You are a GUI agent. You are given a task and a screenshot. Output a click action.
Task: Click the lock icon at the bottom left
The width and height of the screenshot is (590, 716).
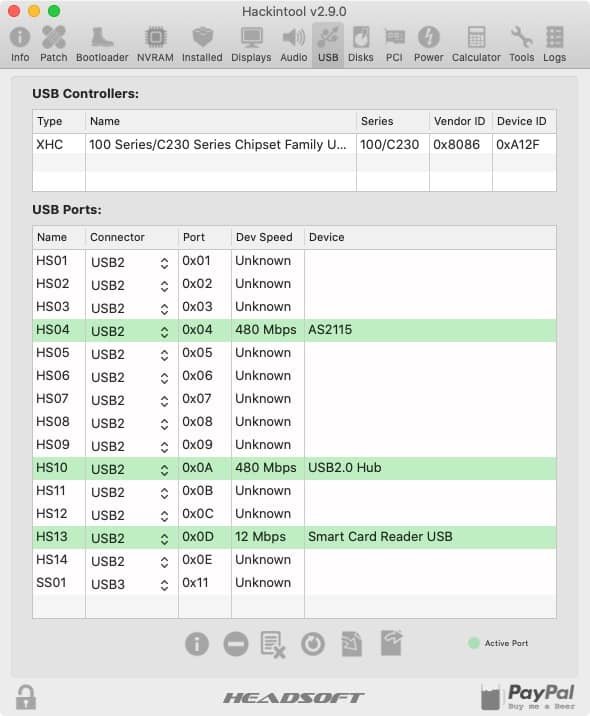26,697
